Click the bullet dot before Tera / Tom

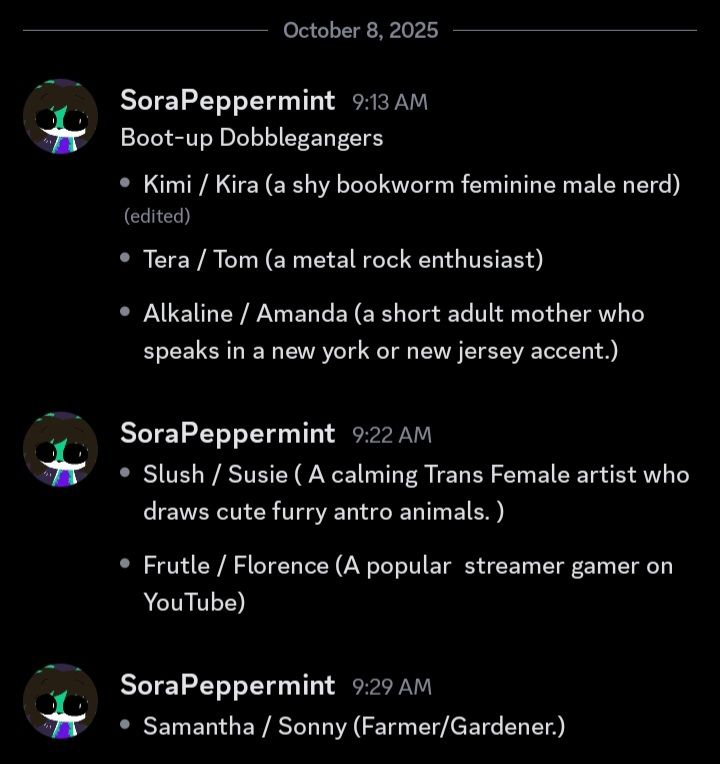125,257
